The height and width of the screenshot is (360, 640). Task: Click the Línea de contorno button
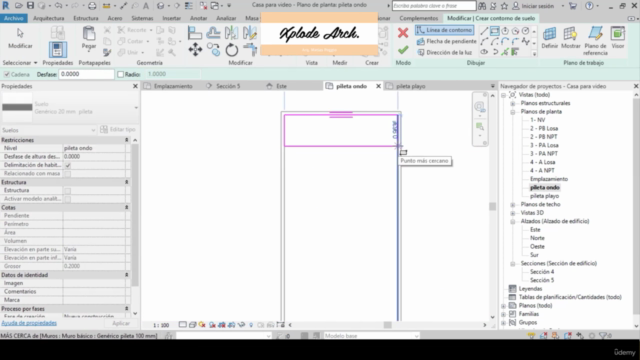tap(444, 30)
